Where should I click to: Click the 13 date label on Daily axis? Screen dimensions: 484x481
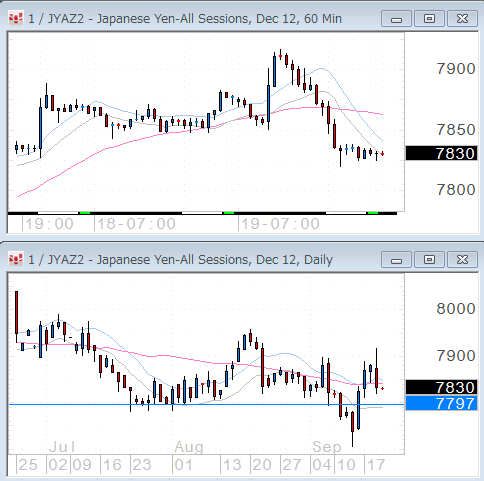pyautogui.click(x=232, y=465)
